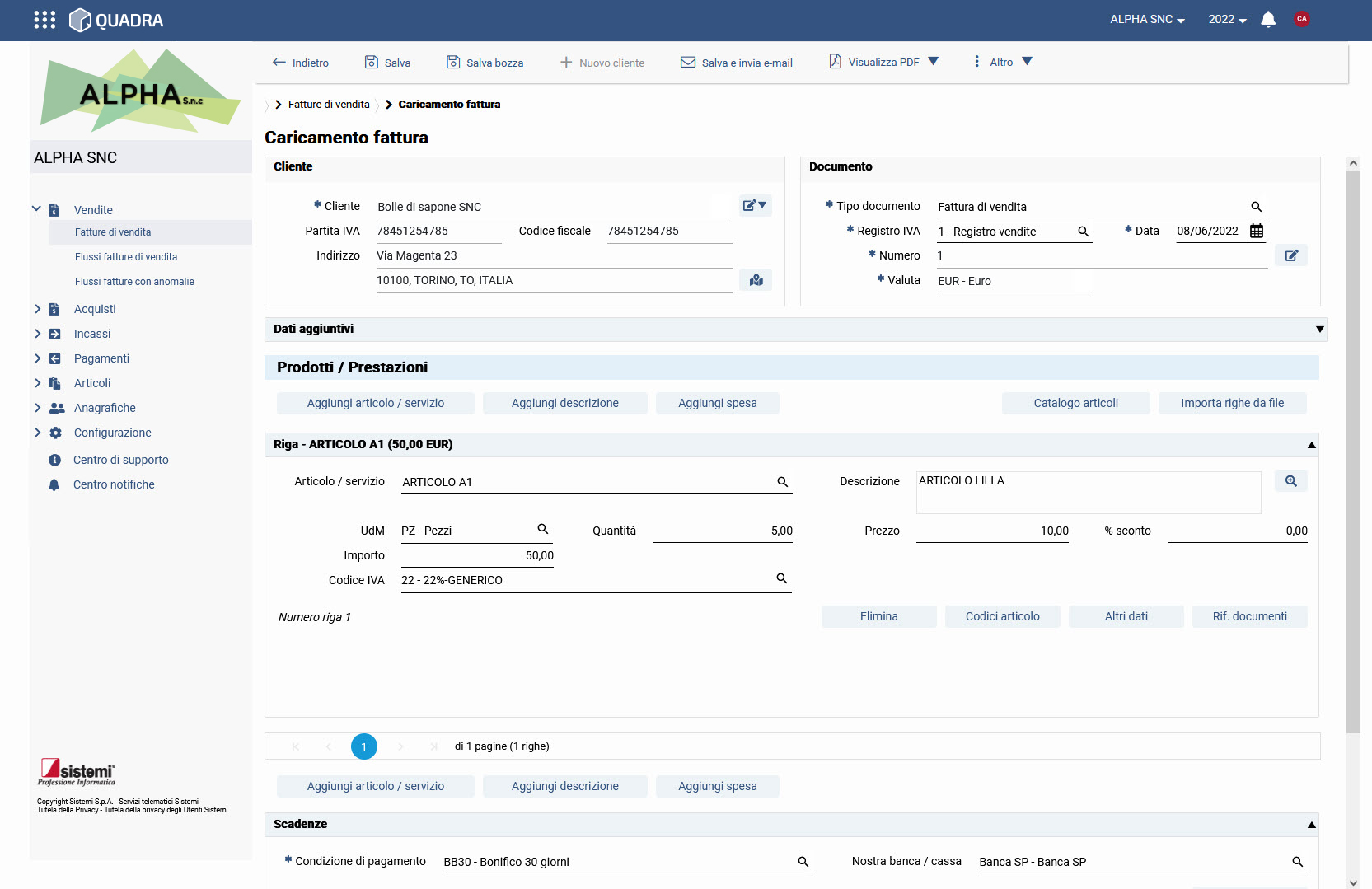The image size is (1372, 889).
Task: Click the Quadra logo
Action: (x=116, y=20)
